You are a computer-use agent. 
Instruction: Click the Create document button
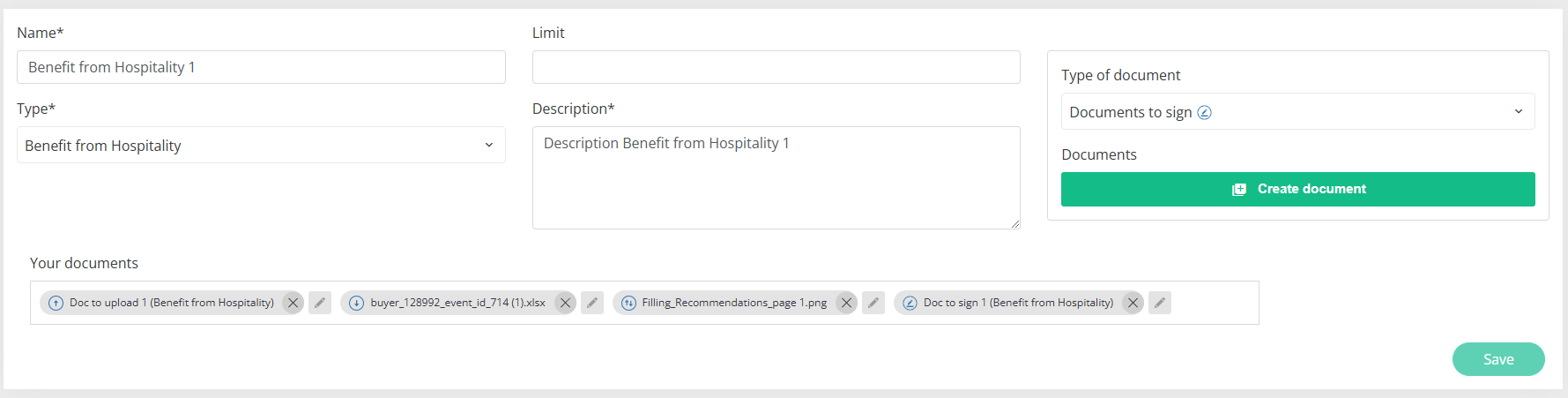[x=1297, y=189]
